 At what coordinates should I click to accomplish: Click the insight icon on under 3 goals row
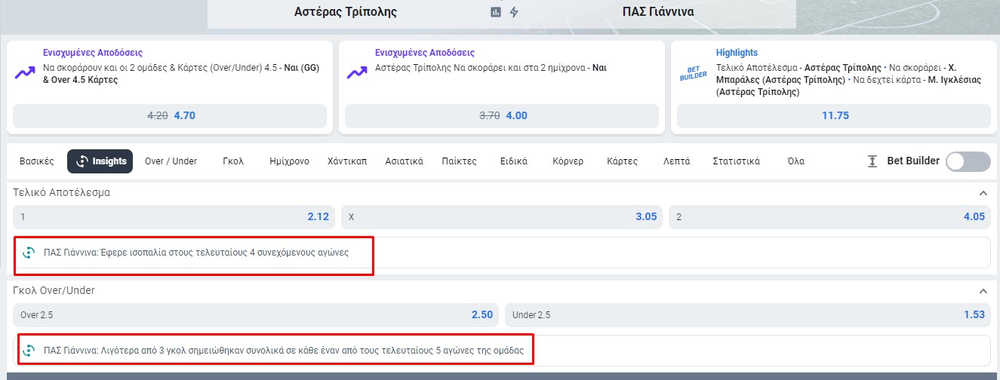29,351
